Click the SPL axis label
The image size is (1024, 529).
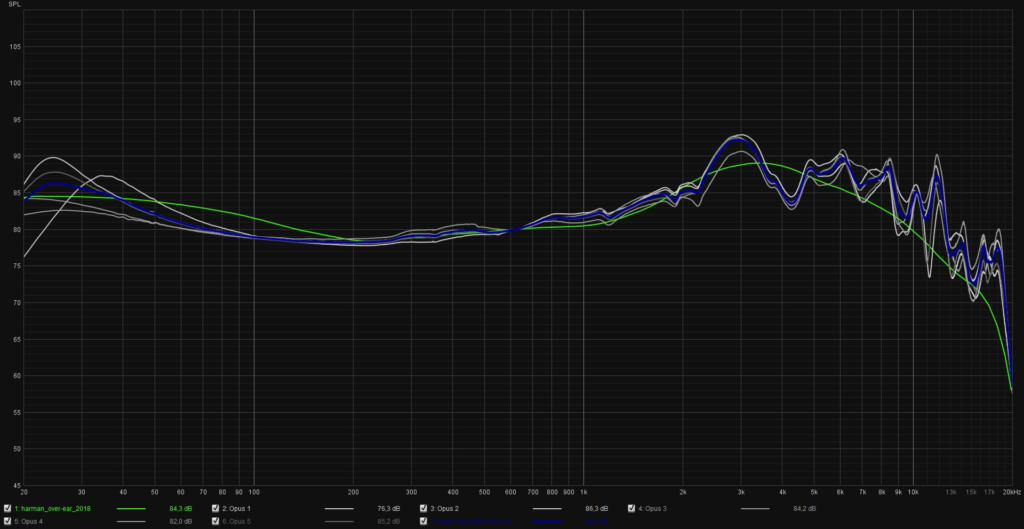(14, 5)
